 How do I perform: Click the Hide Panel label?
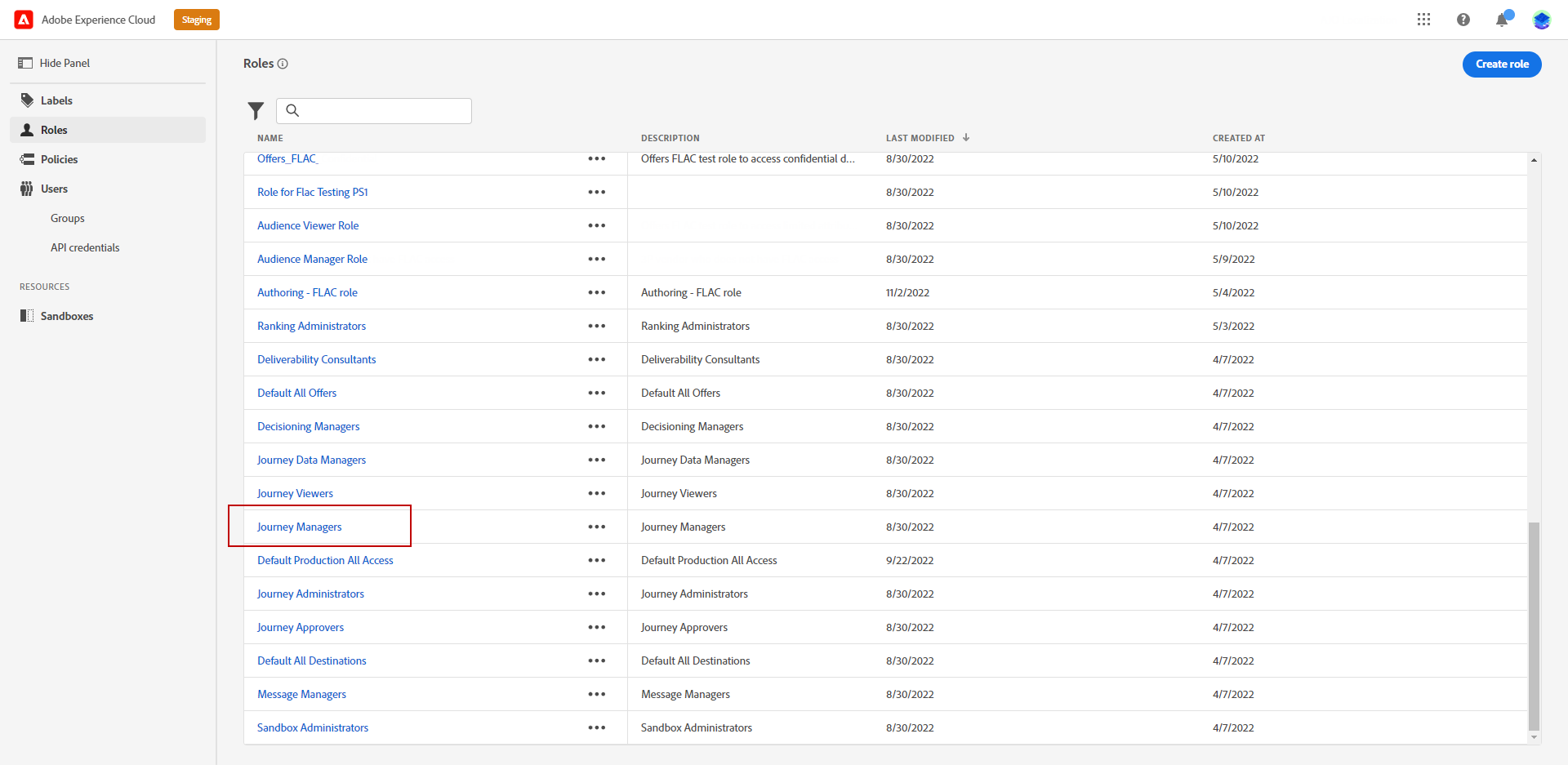(x=65, y=63)
